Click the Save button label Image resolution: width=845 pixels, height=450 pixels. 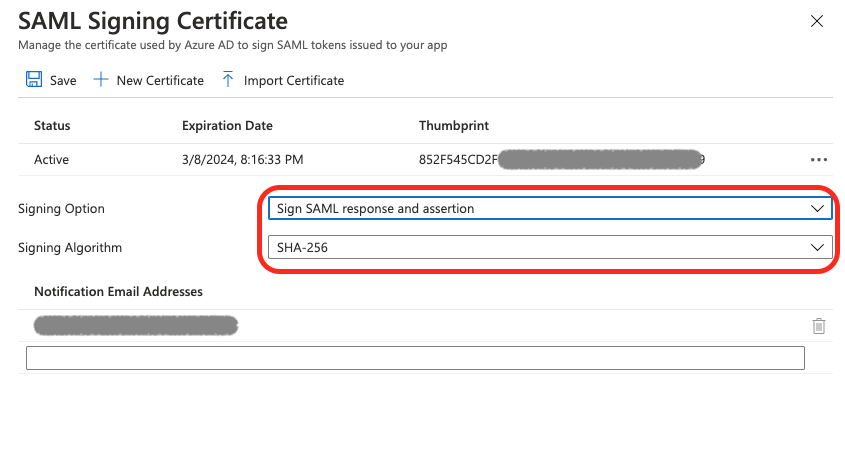coord(63,80)
